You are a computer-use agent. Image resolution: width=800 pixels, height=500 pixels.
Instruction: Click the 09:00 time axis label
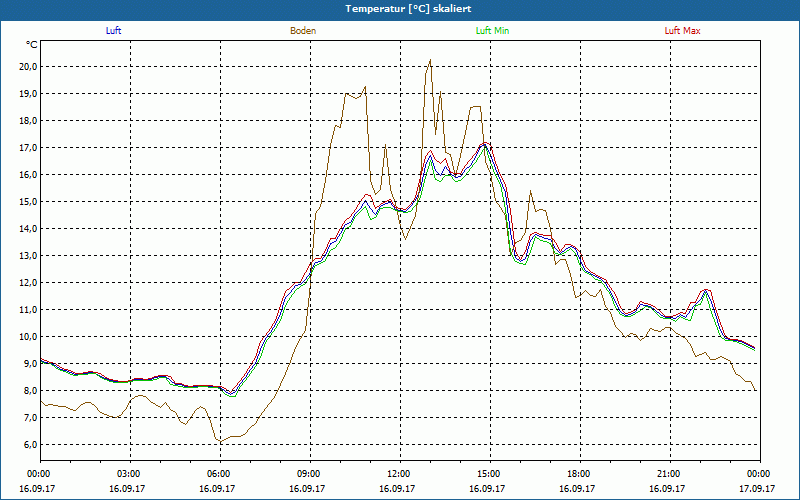310,474
